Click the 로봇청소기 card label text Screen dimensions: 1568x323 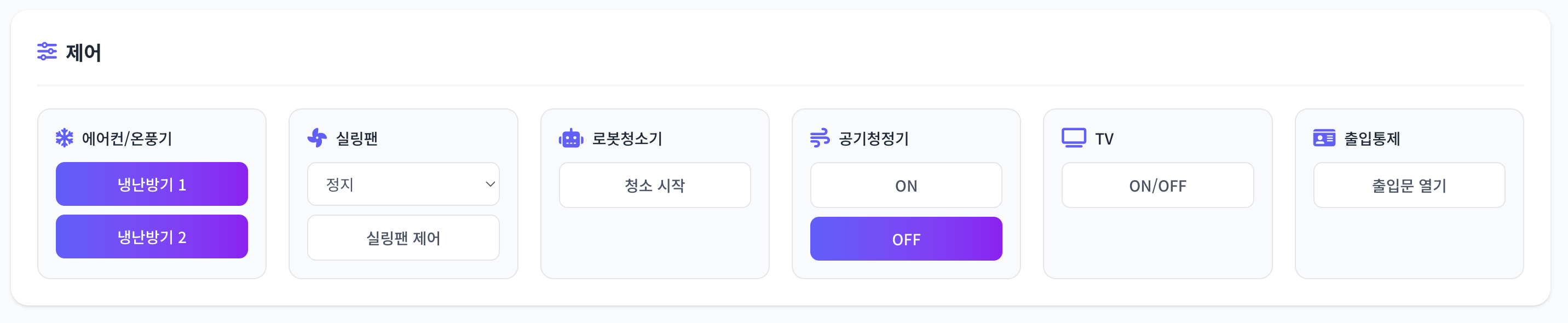pos(628,138)
